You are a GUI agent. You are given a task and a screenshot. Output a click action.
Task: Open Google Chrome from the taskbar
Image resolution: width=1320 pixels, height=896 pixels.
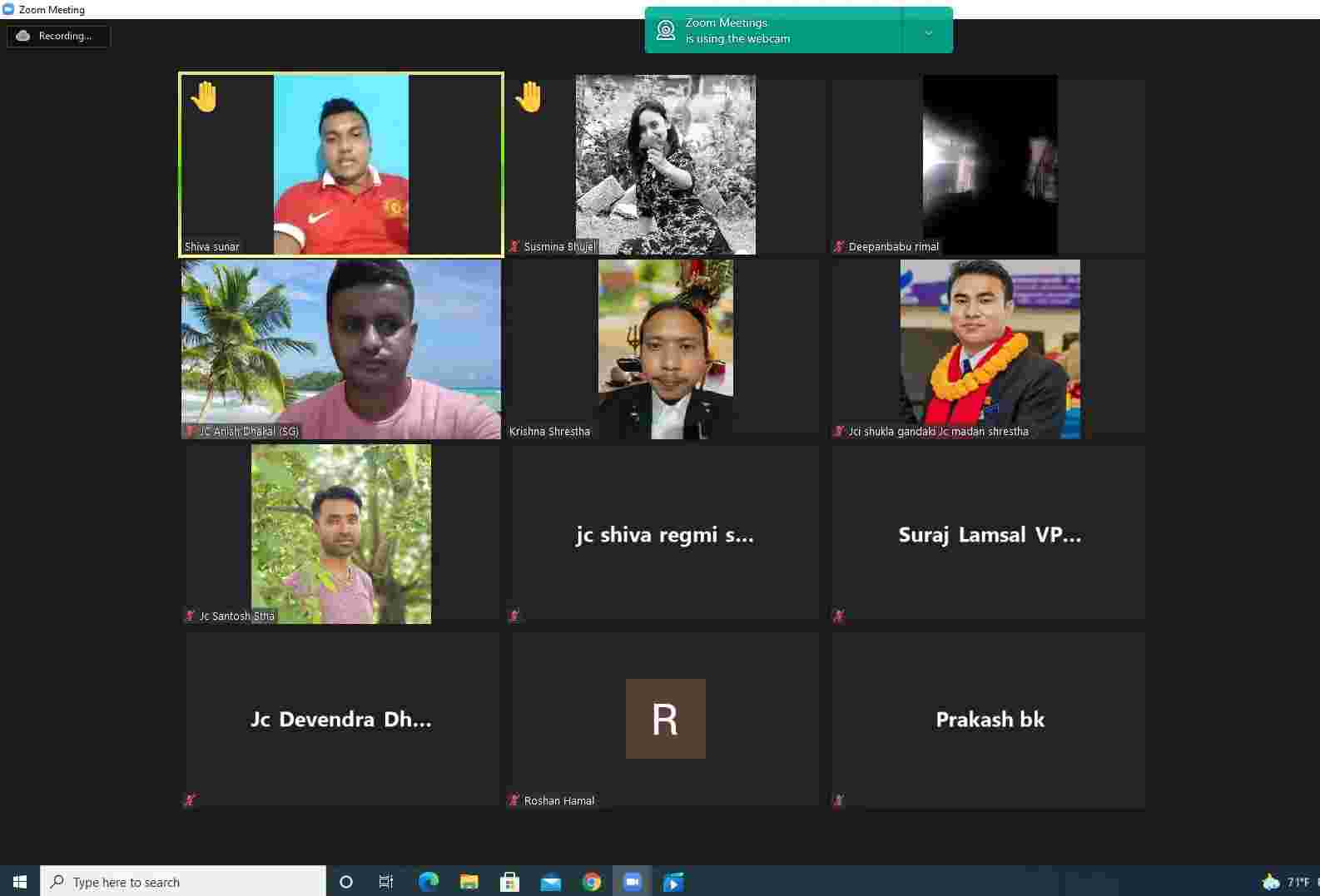[x=592, y=882]
